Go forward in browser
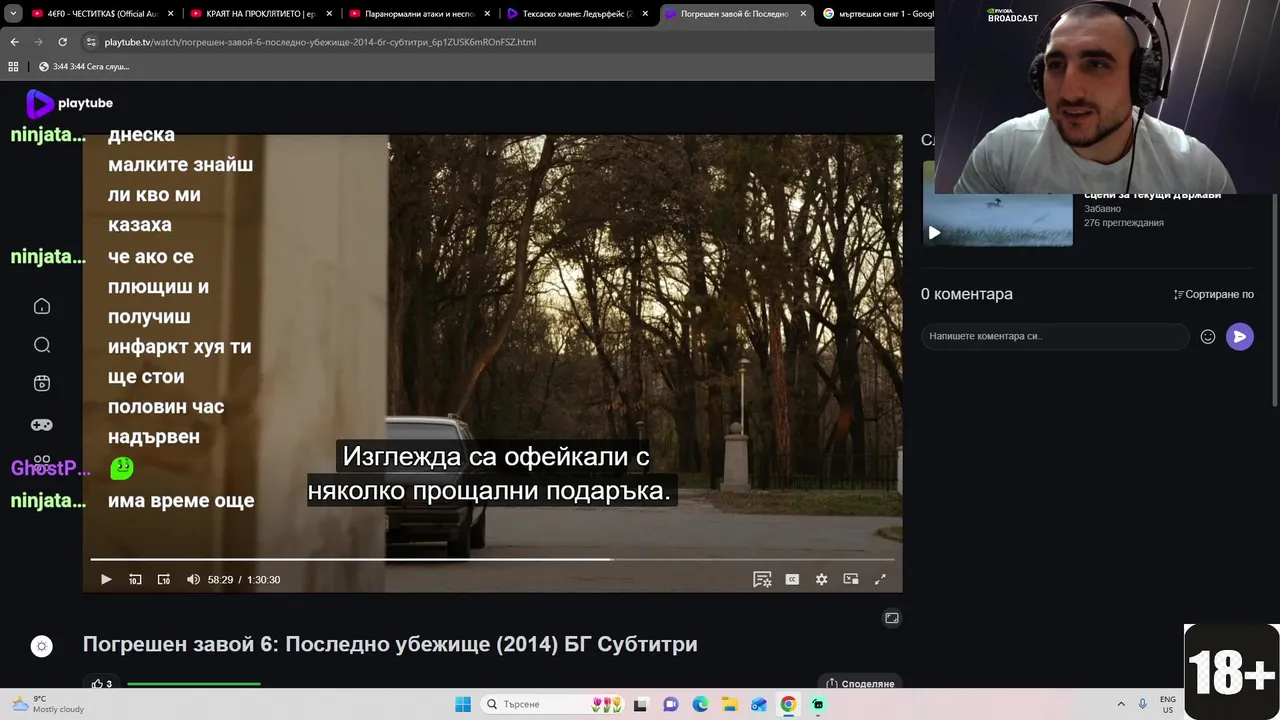 [x=38, y=42]
